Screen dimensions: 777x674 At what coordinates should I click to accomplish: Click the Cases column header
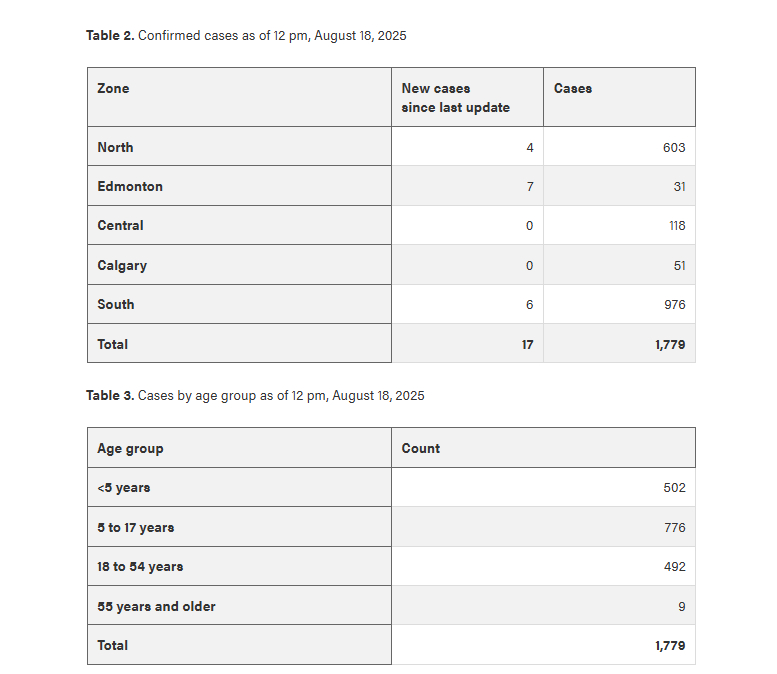pos(573,88)
